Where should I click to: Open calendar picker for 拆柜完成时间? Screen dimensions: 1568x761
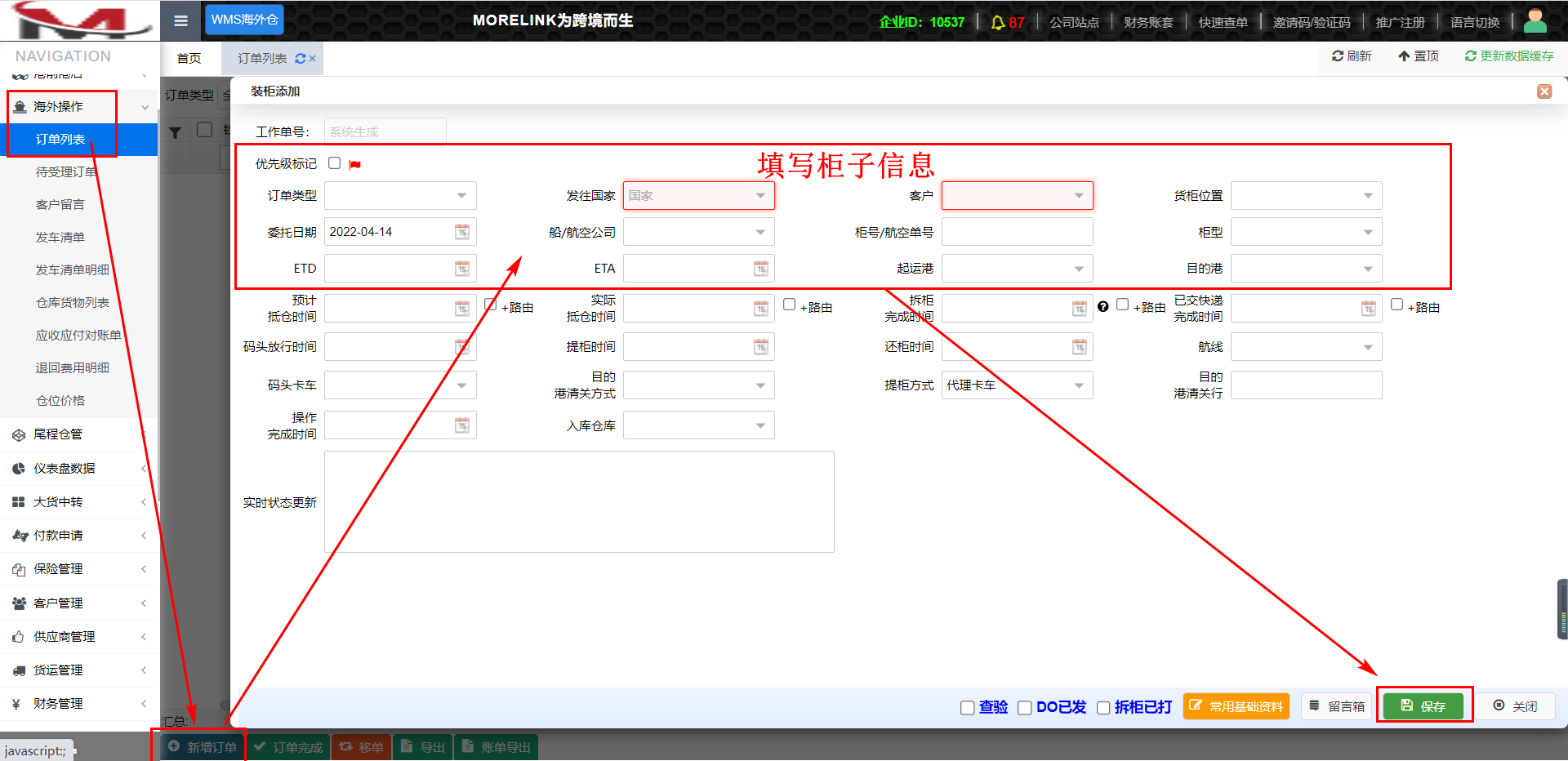point(1080,309)
